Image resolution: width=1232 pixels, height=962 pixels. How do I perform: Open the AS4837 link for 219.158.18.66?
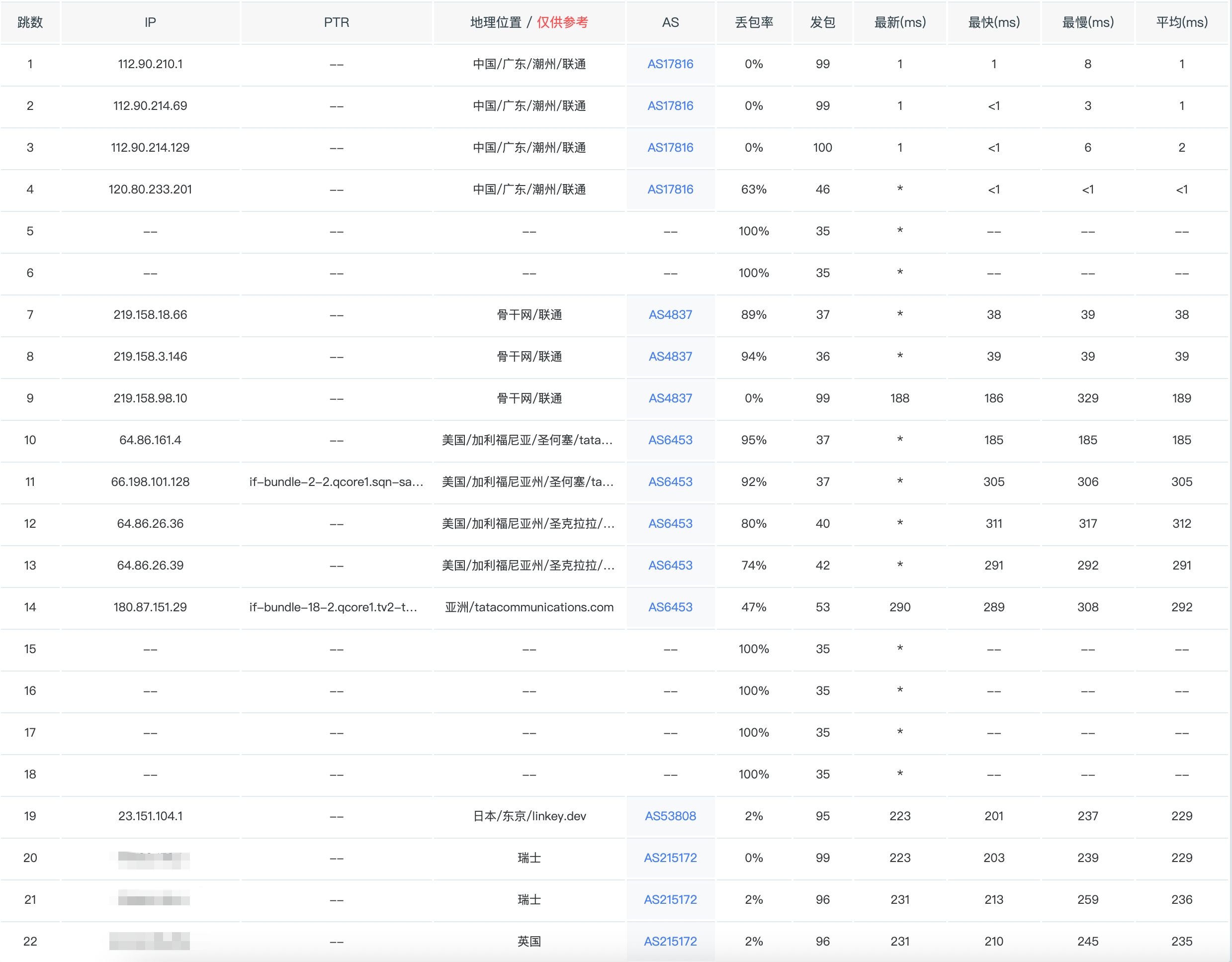[x=670, y=314]
